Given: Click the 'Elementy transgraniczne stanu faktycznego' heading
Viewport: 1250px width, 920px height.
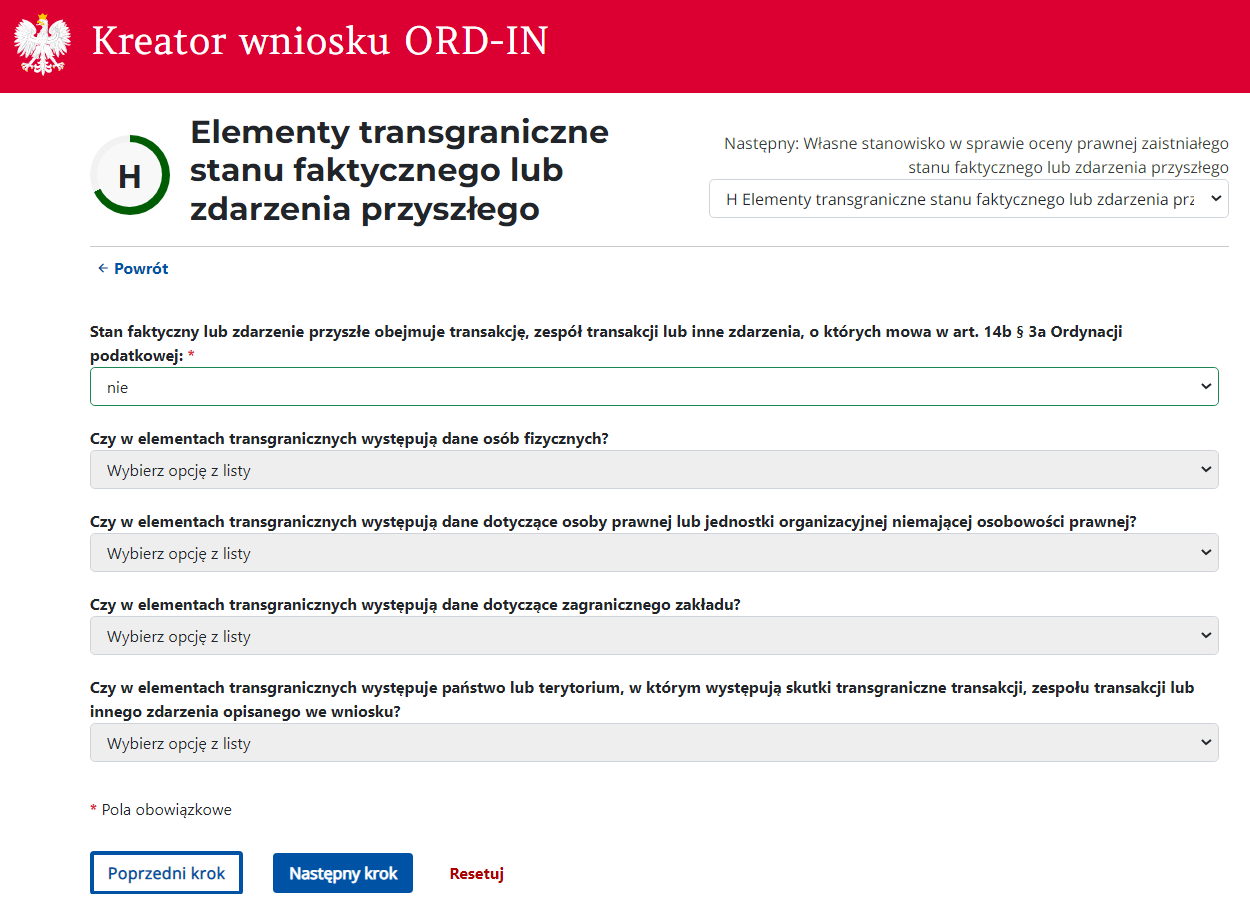Looking at the screenshot, I should pos(399,170).
